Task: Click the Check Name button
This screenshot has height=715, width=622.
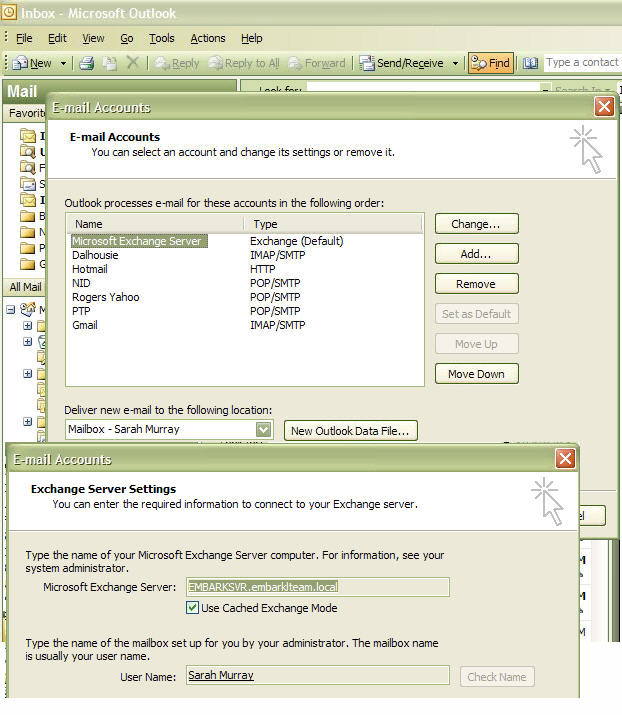Action: 497,677
